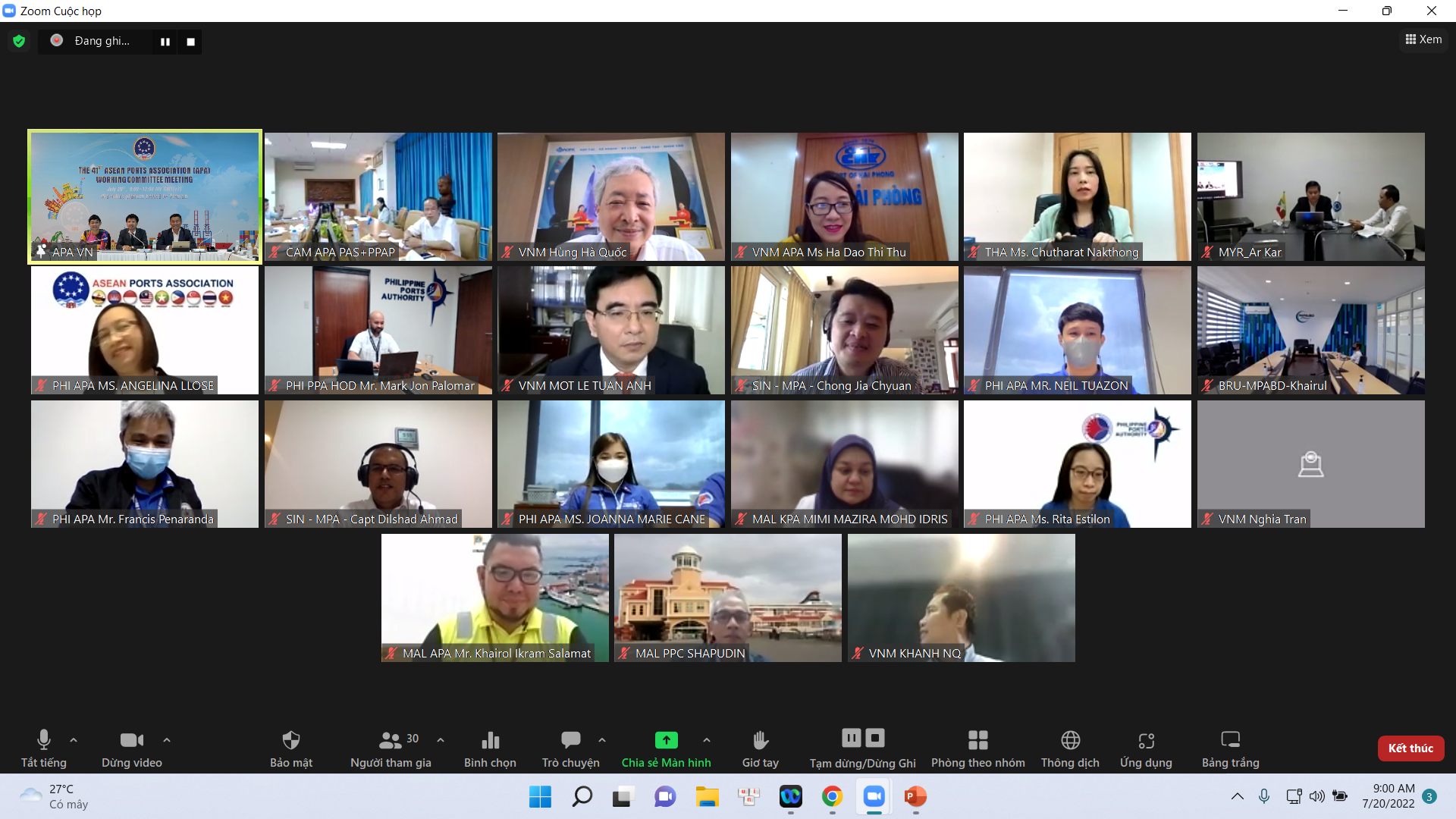Open Phòng theo nhóm breakout rooms

pos(978,748)
